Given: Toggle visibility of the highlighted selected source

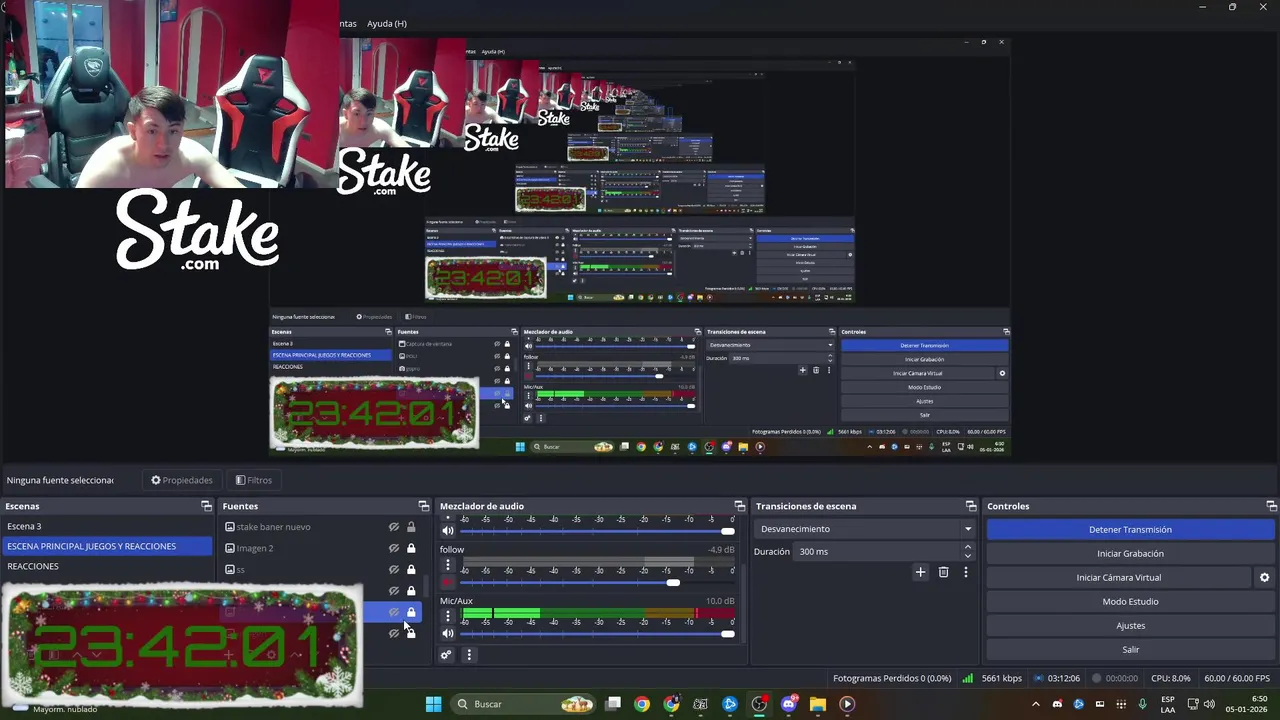Looking at the screenshot, I should (394, 612).
